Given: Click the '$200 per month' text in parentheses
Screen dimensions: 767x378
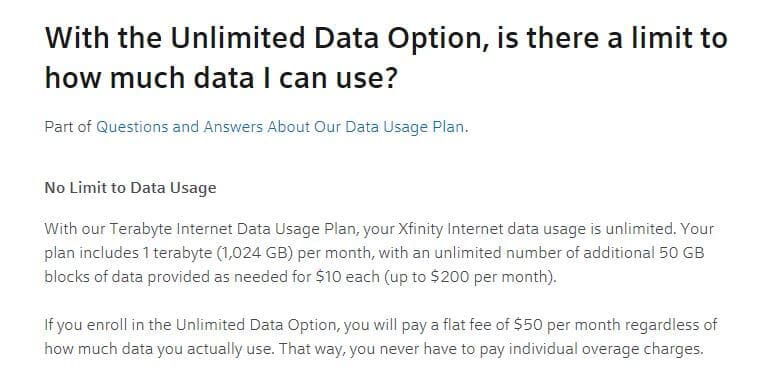Looking at the screenshot, I should 489,277.
